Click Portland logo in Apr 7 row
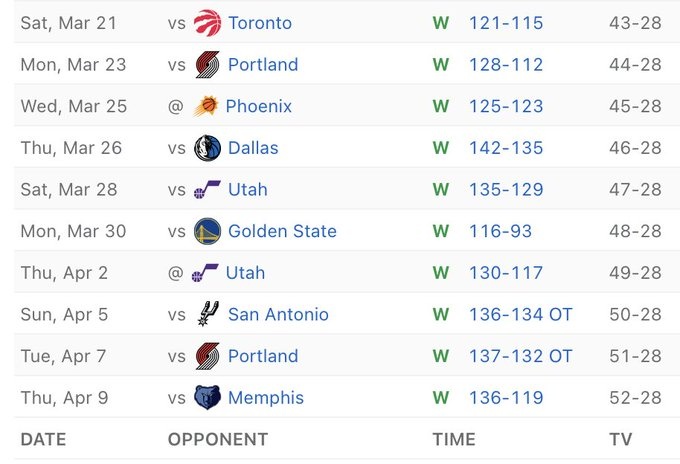This screenshot has height=464, width=680. (207, 356)
